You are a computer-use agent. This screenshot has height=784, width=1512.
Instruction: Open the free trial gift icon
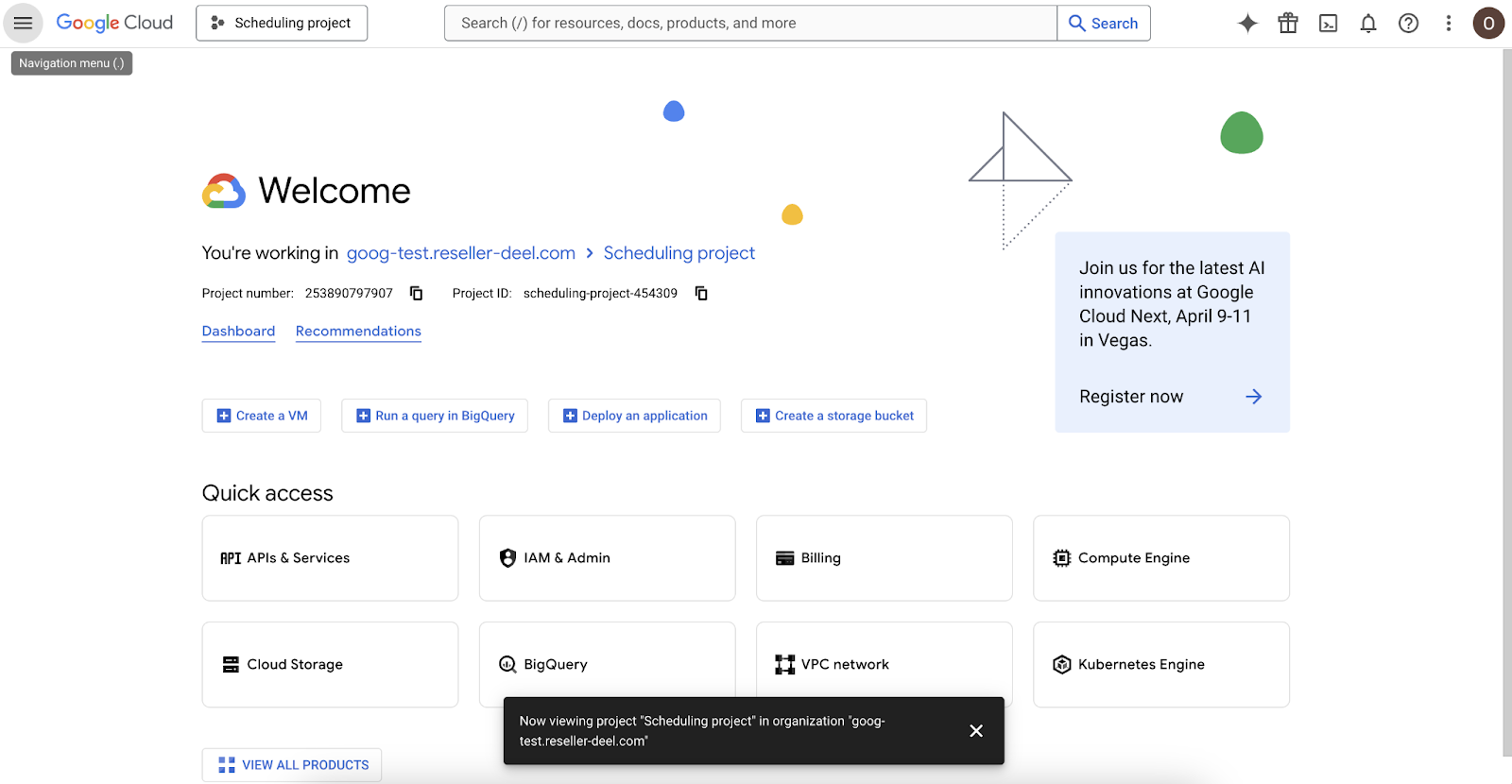[x=1288, y=24]
